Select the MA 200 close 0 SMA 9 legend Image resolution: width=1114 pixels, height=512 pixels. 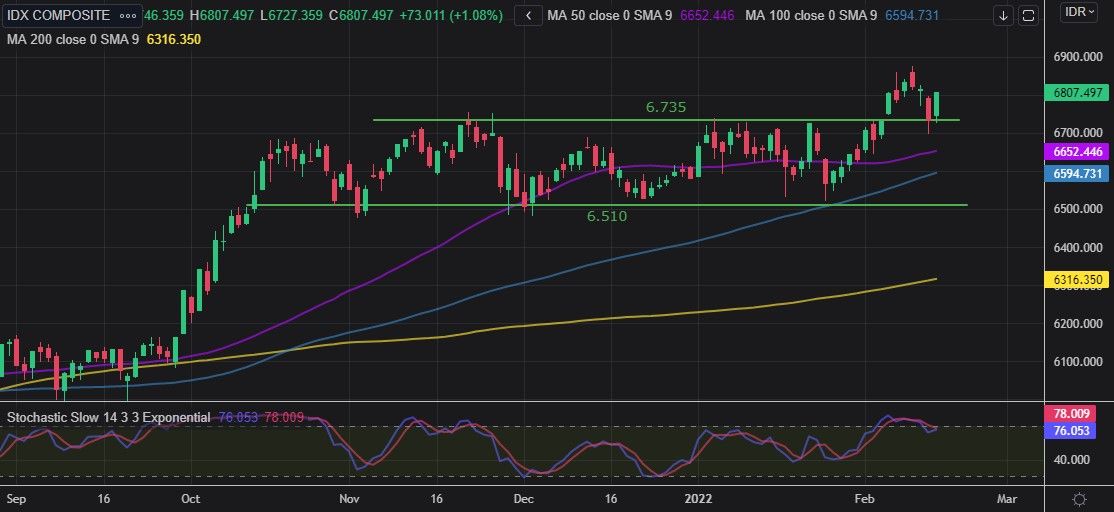click(72, 40)
